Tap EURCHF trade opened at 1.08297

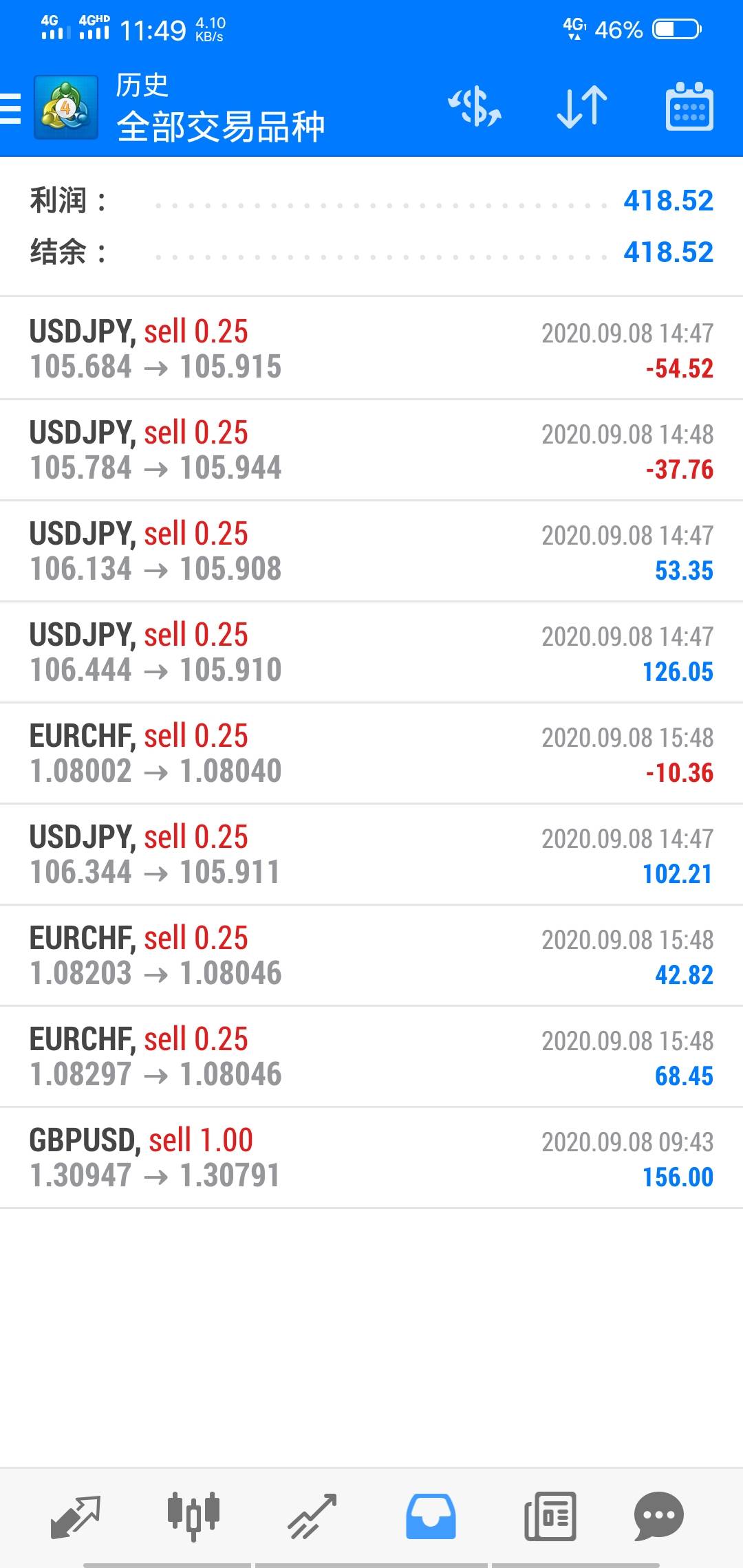coord(371,1057)
